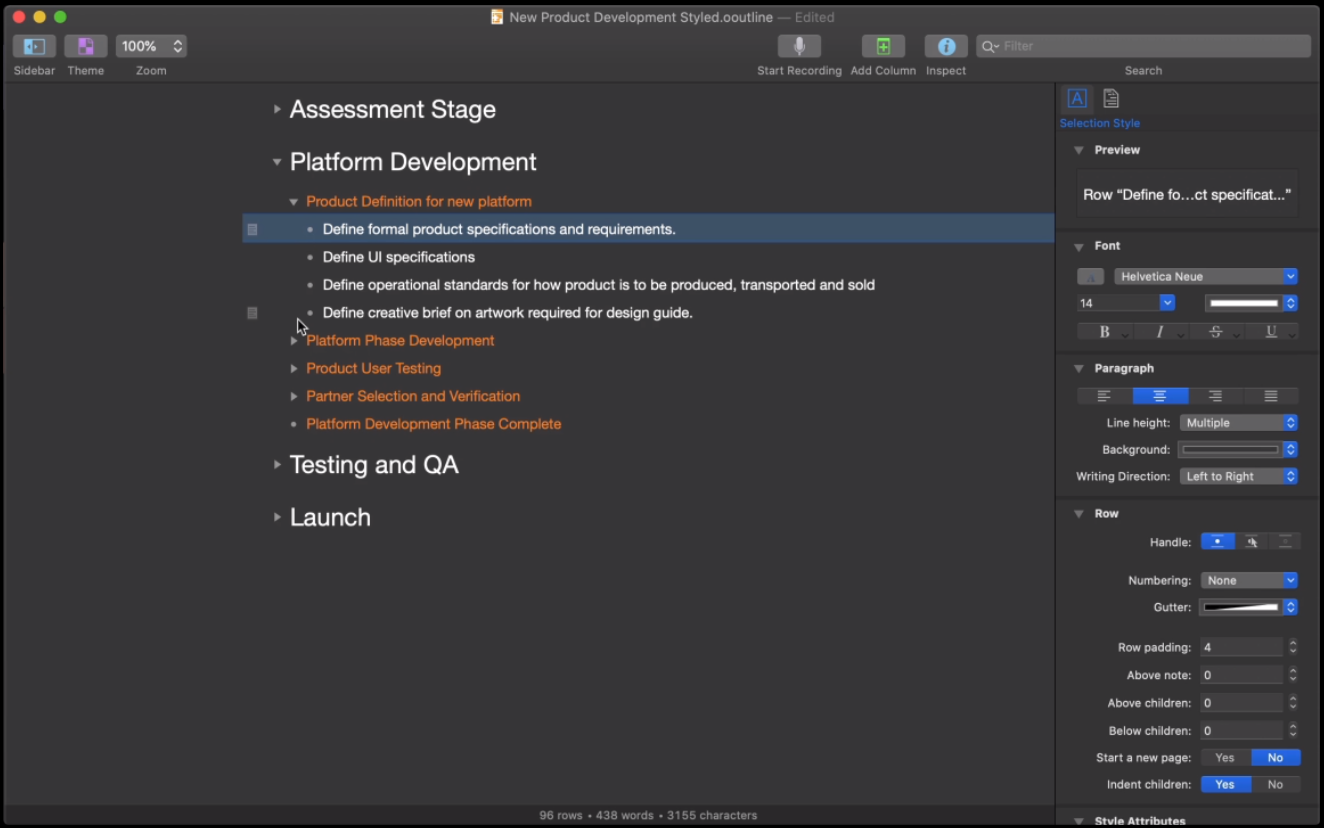Apply Underline to the selected row
This screenshot has width=1324, height=828.
point(1271,332)
